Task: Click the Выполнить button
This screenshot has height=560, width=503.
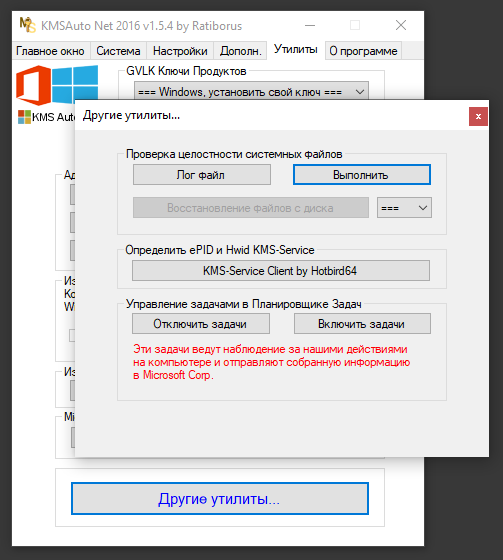Action: (362, 175)
